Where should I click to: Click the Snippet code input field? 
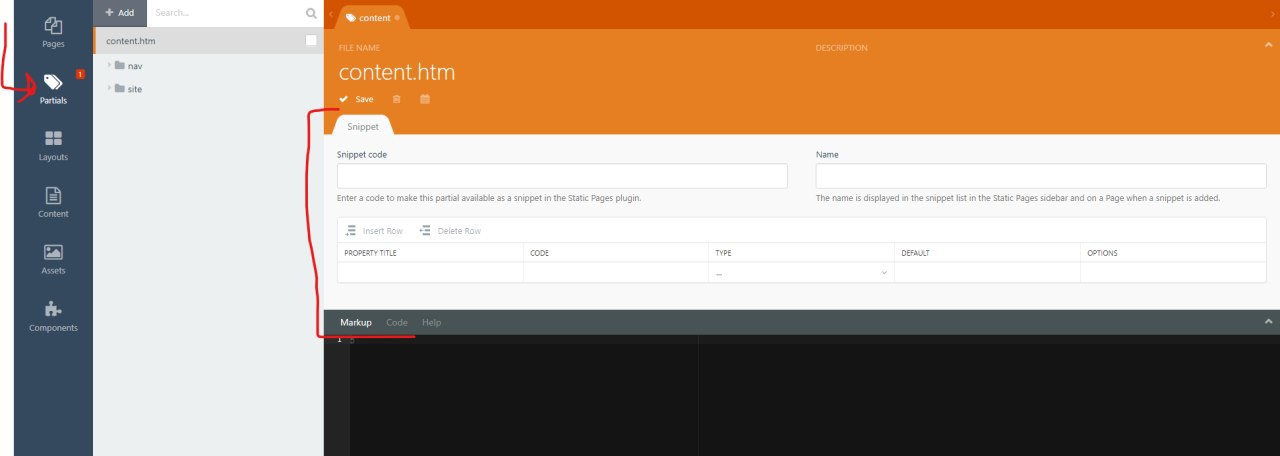[x=562, y=176]
